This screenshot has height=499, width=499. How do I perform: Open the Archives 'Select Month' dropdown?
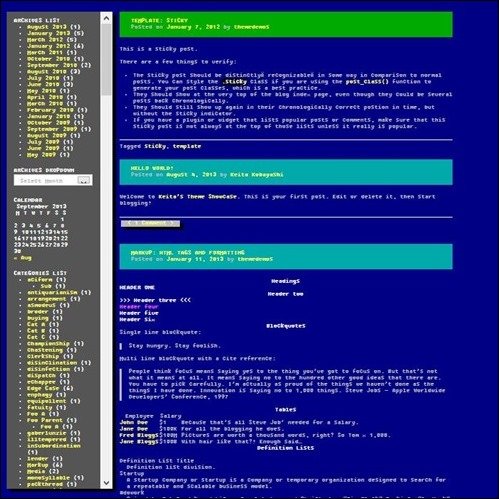tap(53, 180)
